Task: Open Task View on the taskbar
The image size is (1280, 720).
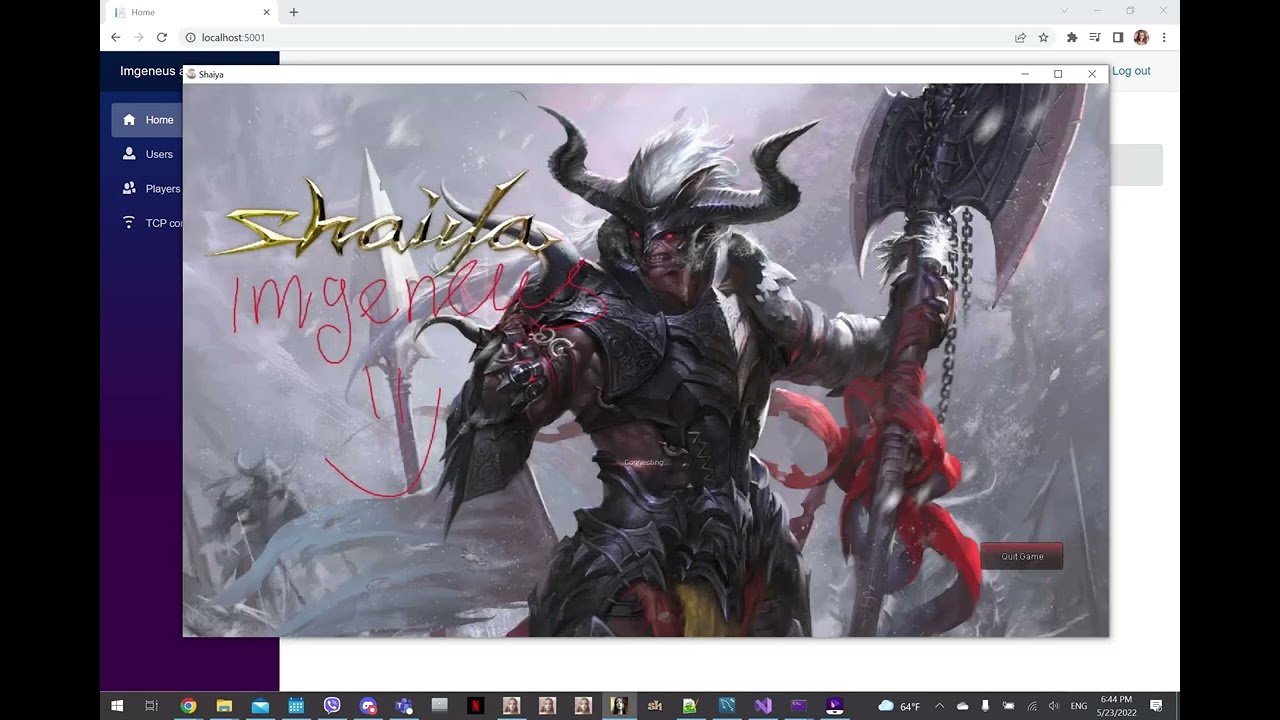Action: 152,706
